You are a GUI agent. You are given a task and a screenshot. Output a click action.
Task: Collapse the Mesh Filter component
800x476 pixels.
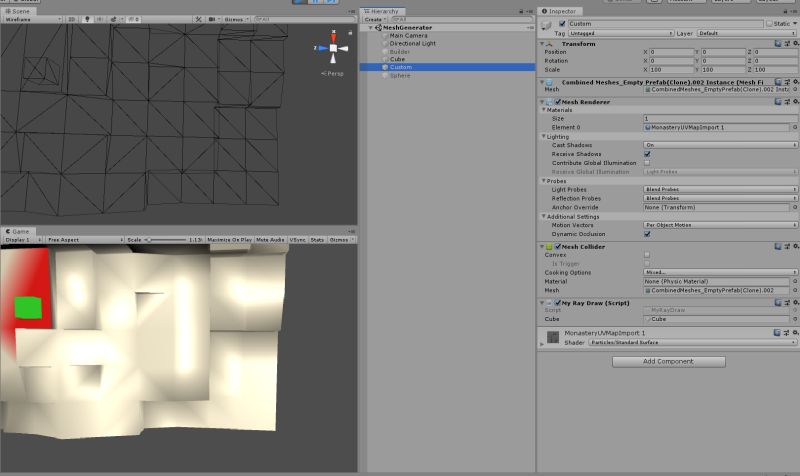click(x=542, y=82)
